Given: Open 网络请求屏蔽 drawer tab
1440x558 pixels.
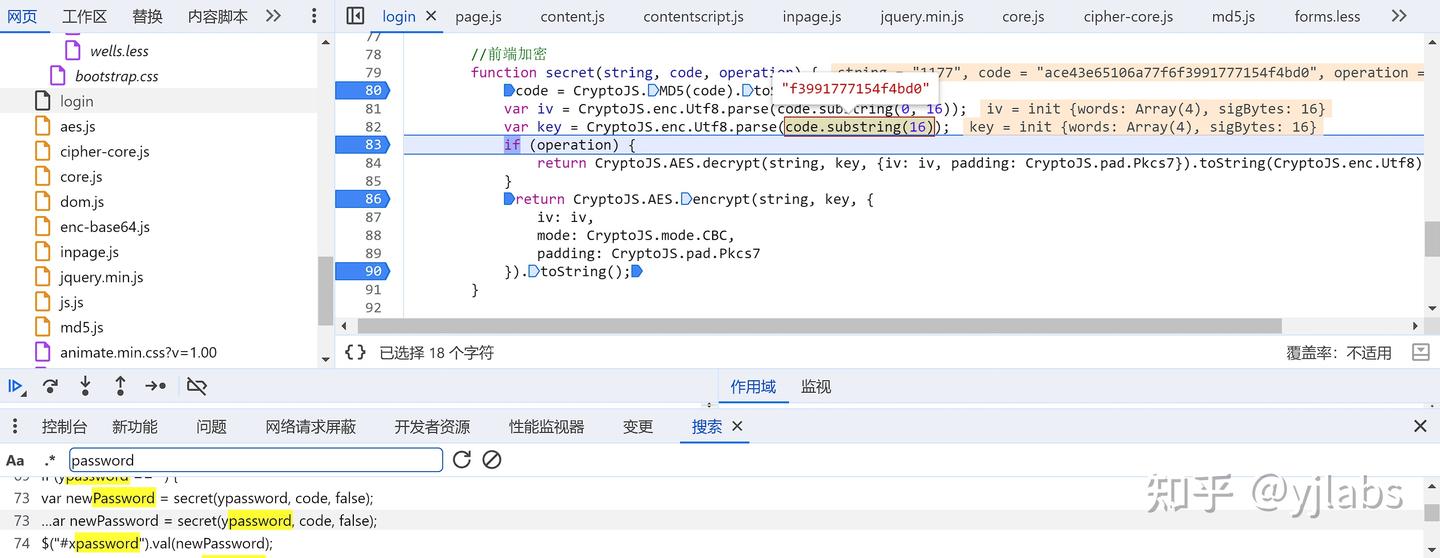Looking at the screenshot, I should point(310,427).
